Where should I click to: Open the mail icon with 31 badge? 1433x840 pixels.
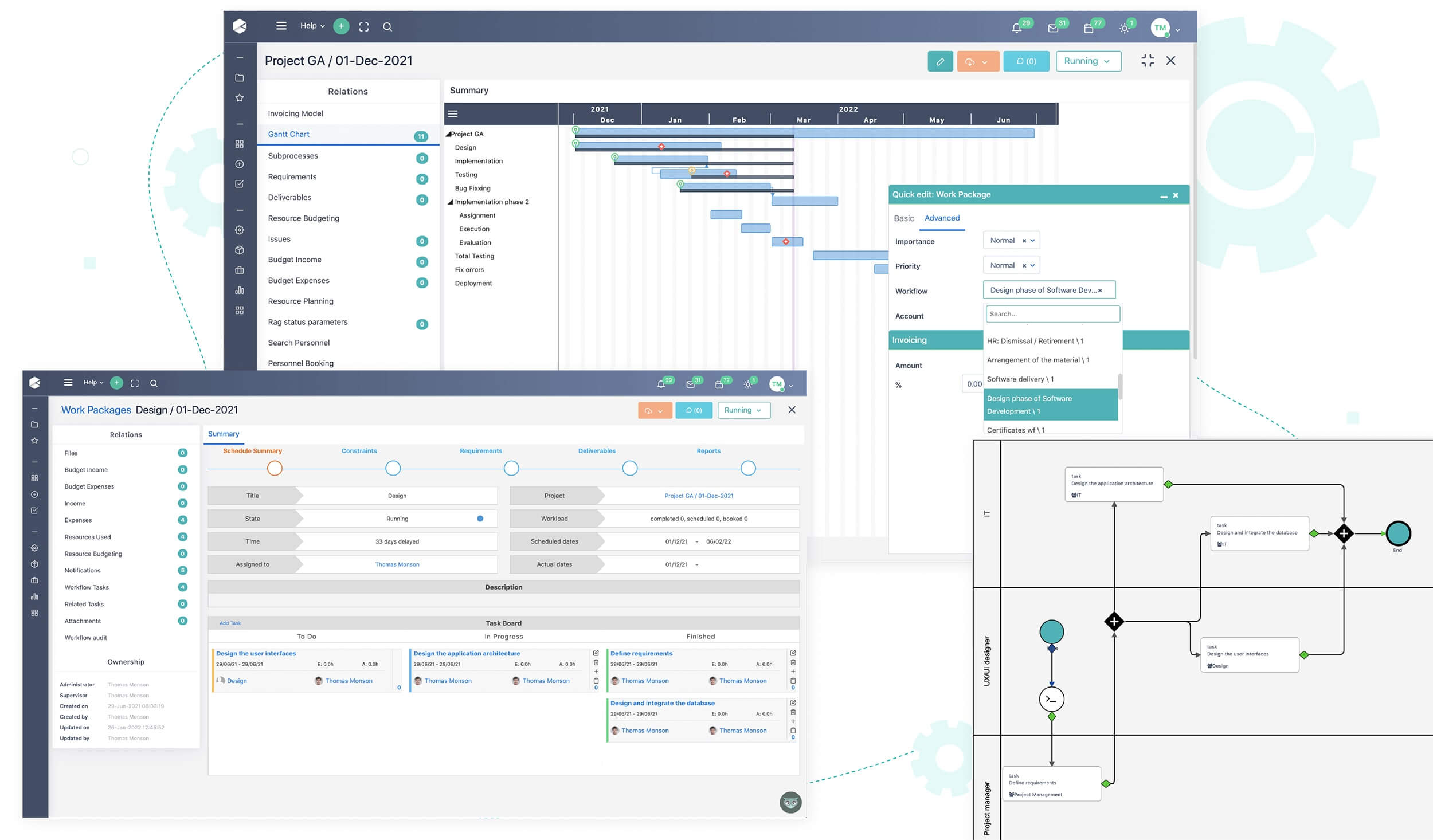[x=1052, y=28]
